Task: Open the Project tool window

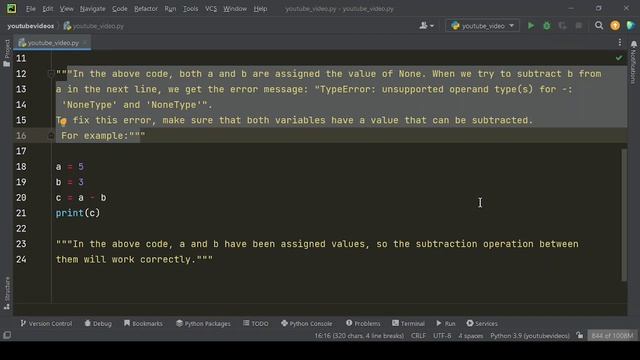Action: (7, 53)
